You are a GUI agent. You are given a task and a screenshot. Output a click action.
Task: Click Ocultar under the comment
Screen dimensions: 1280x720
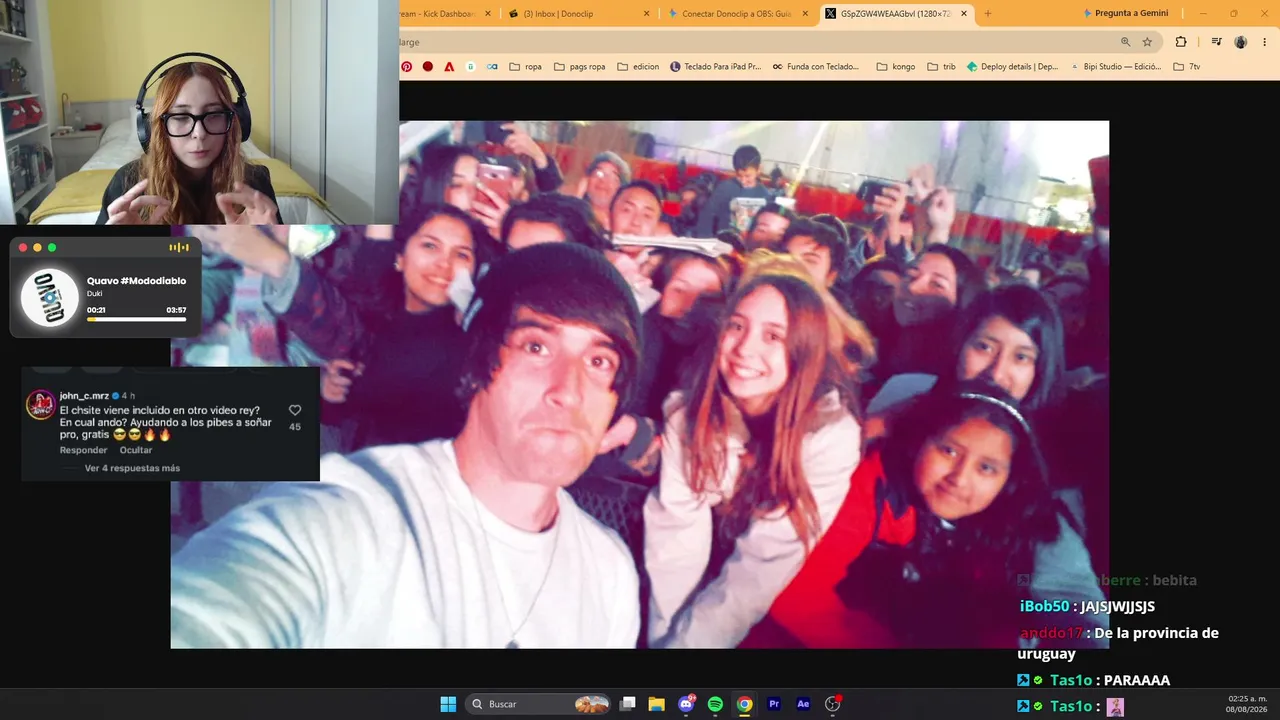click(x=136, y=450)
